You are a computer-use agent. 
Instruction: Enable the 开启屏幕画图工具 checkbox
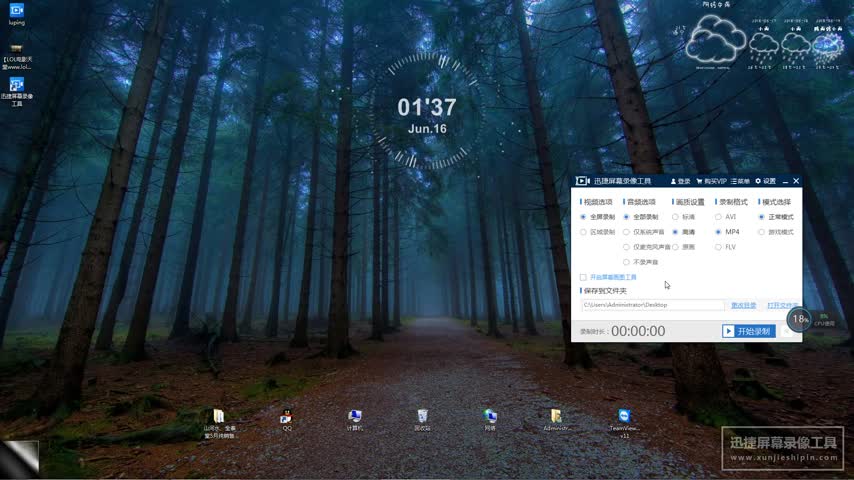pos(583,277)
